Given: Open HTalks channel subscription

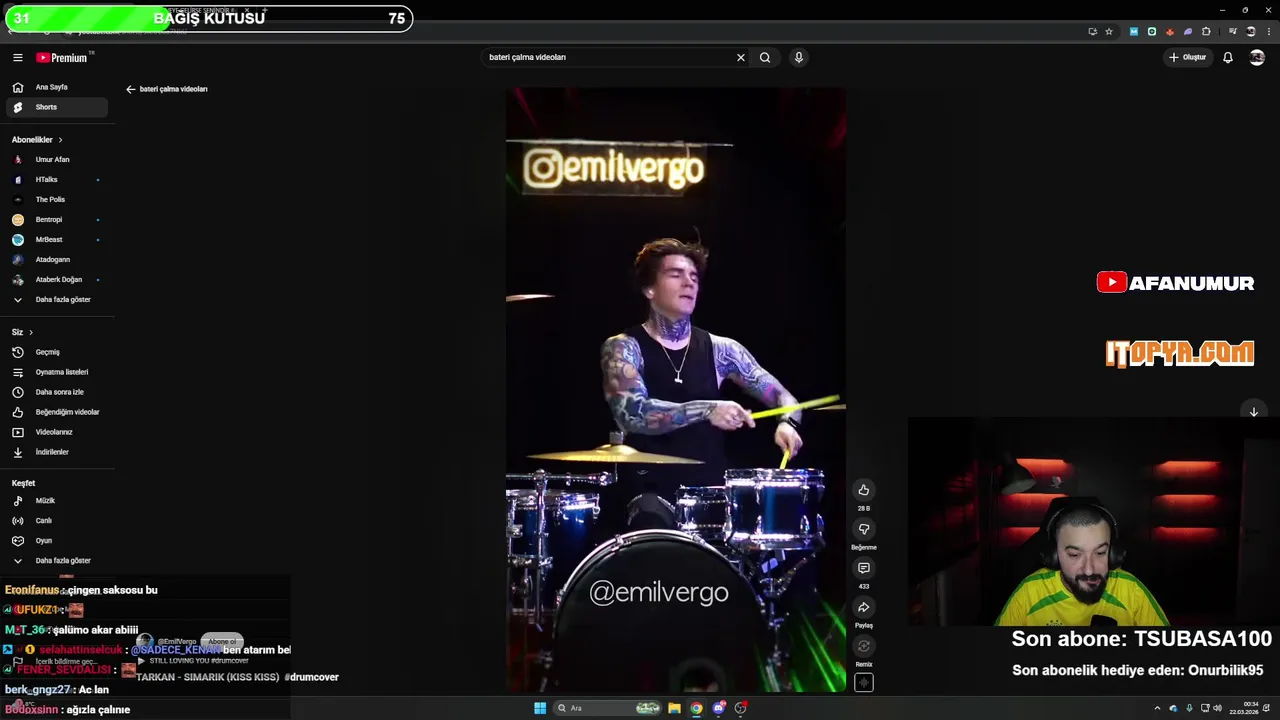Looking at the screenshot, I should click(57, 180).
